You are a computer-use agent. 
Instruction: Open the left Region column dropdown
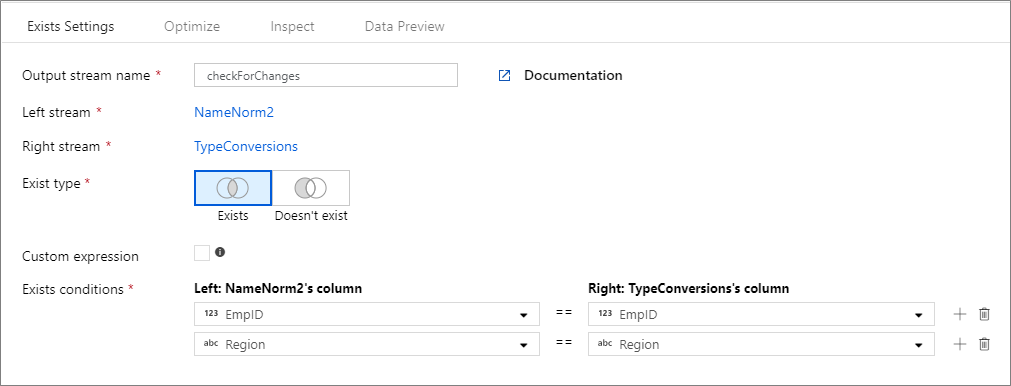pos(366,344)
